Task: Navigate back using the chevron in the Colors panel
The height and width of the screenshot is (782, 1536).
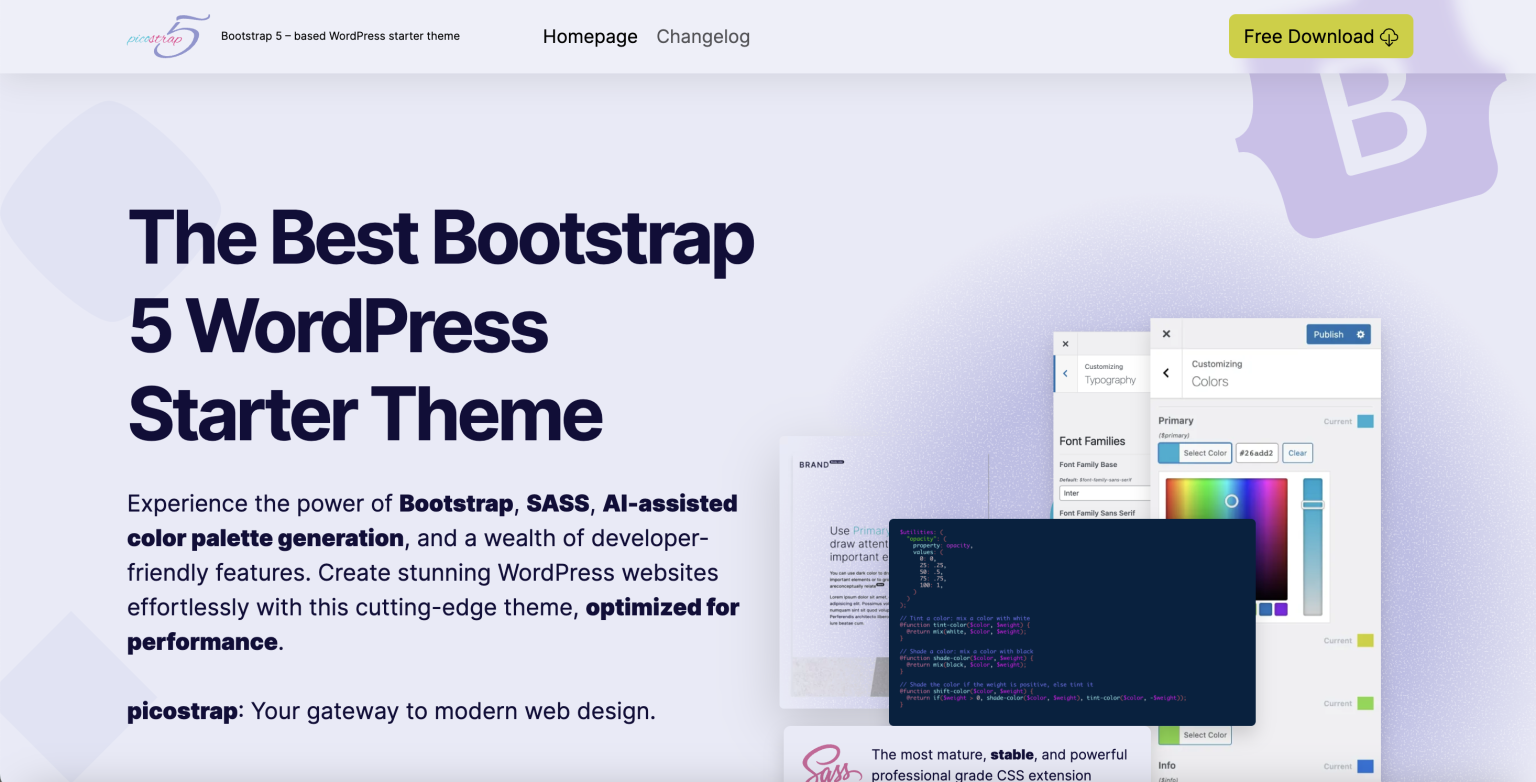Action: point(1166,373)
